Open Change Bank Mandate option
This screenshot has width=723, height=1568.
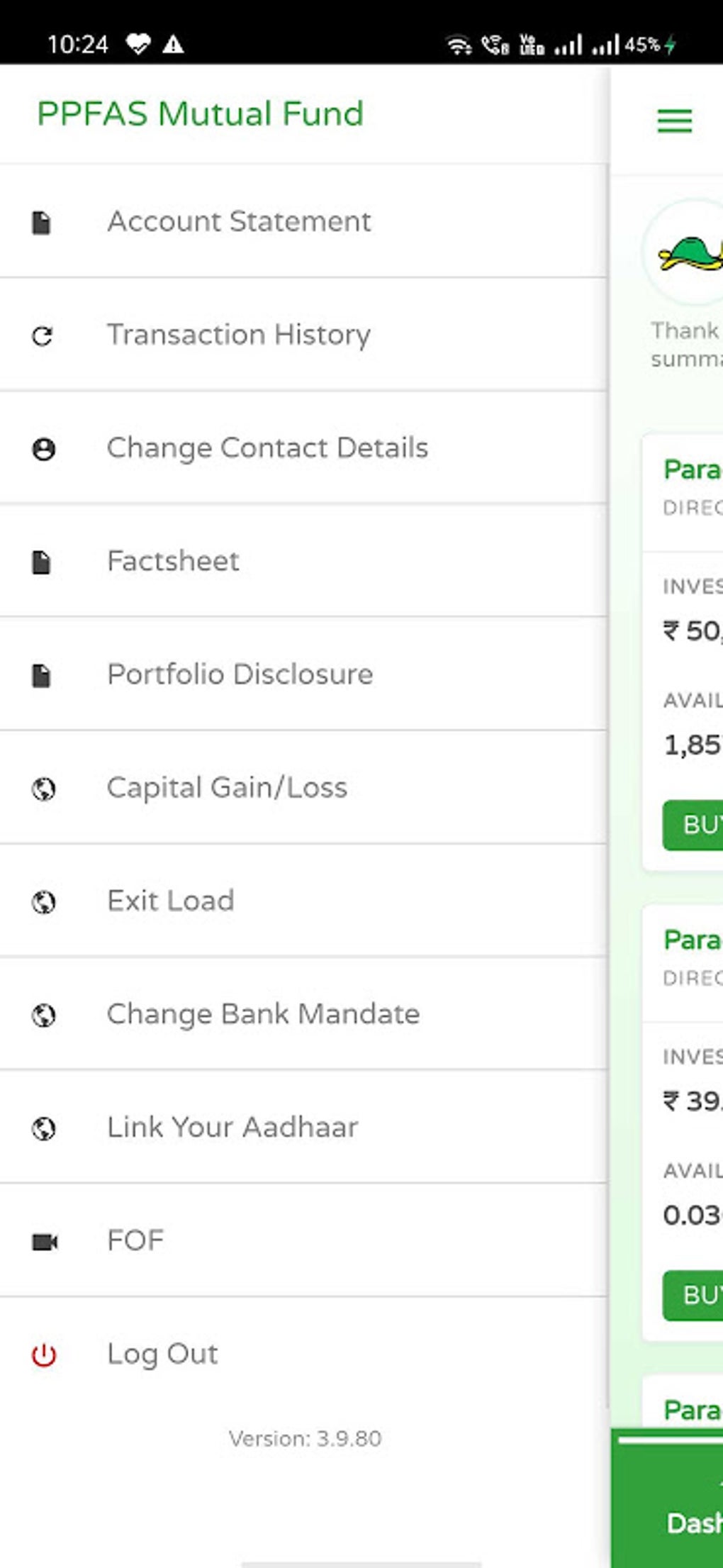[263, 1014]
